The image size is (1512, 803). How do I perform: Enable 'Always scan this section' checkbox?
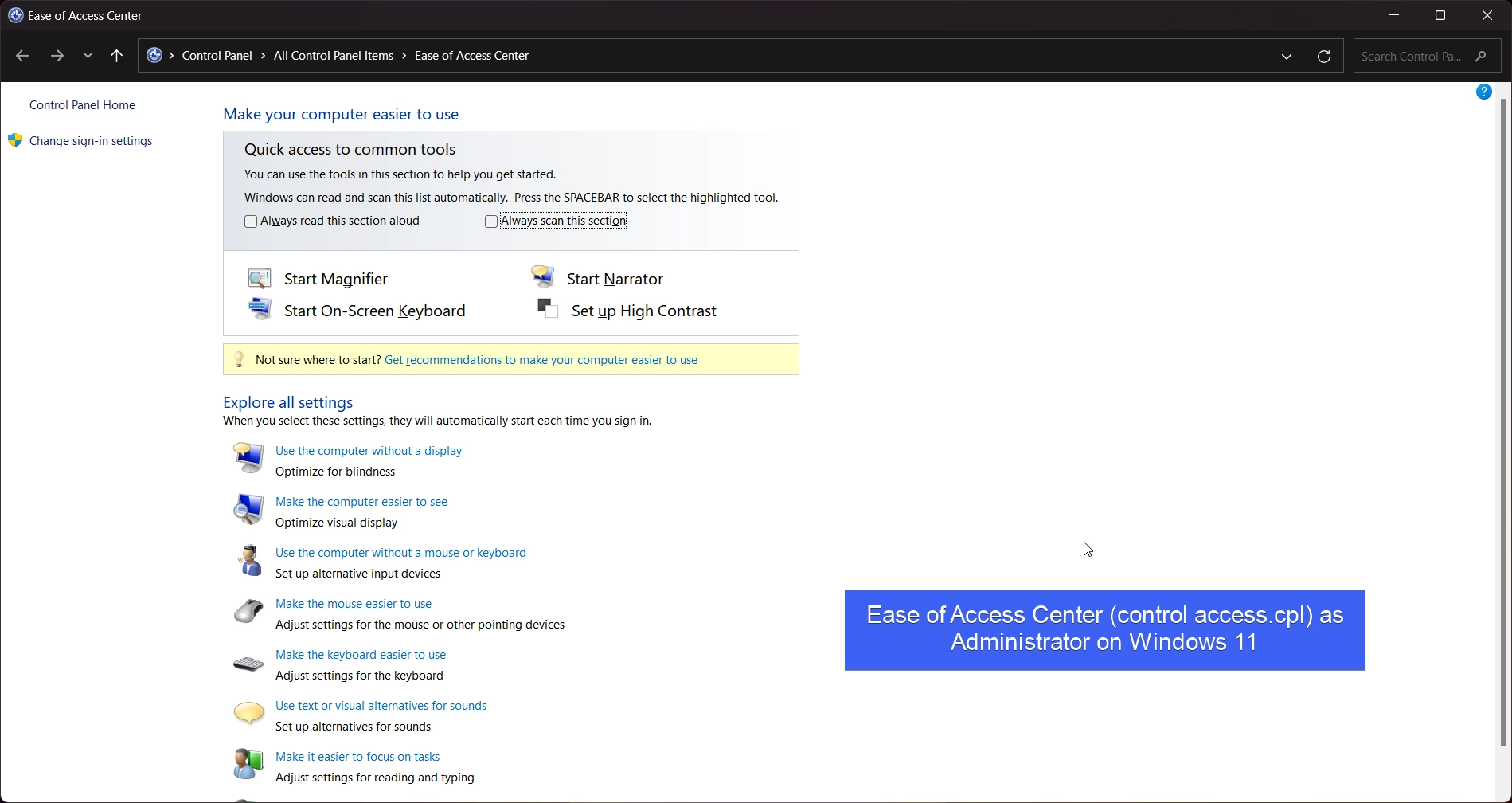[491, 221]
